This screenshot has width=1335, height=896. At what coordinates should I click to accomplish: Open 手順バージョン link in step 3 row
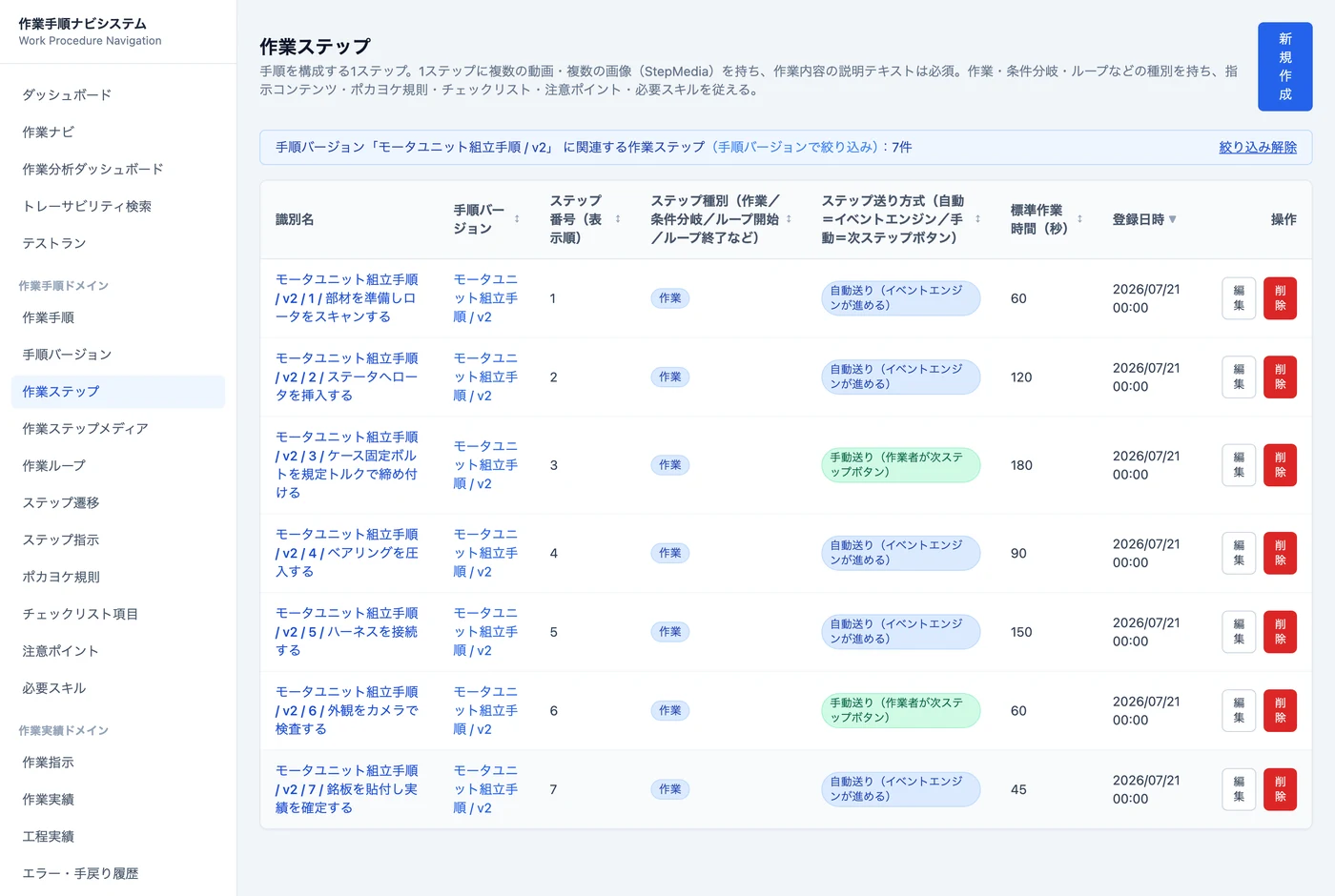click(486, 465)
